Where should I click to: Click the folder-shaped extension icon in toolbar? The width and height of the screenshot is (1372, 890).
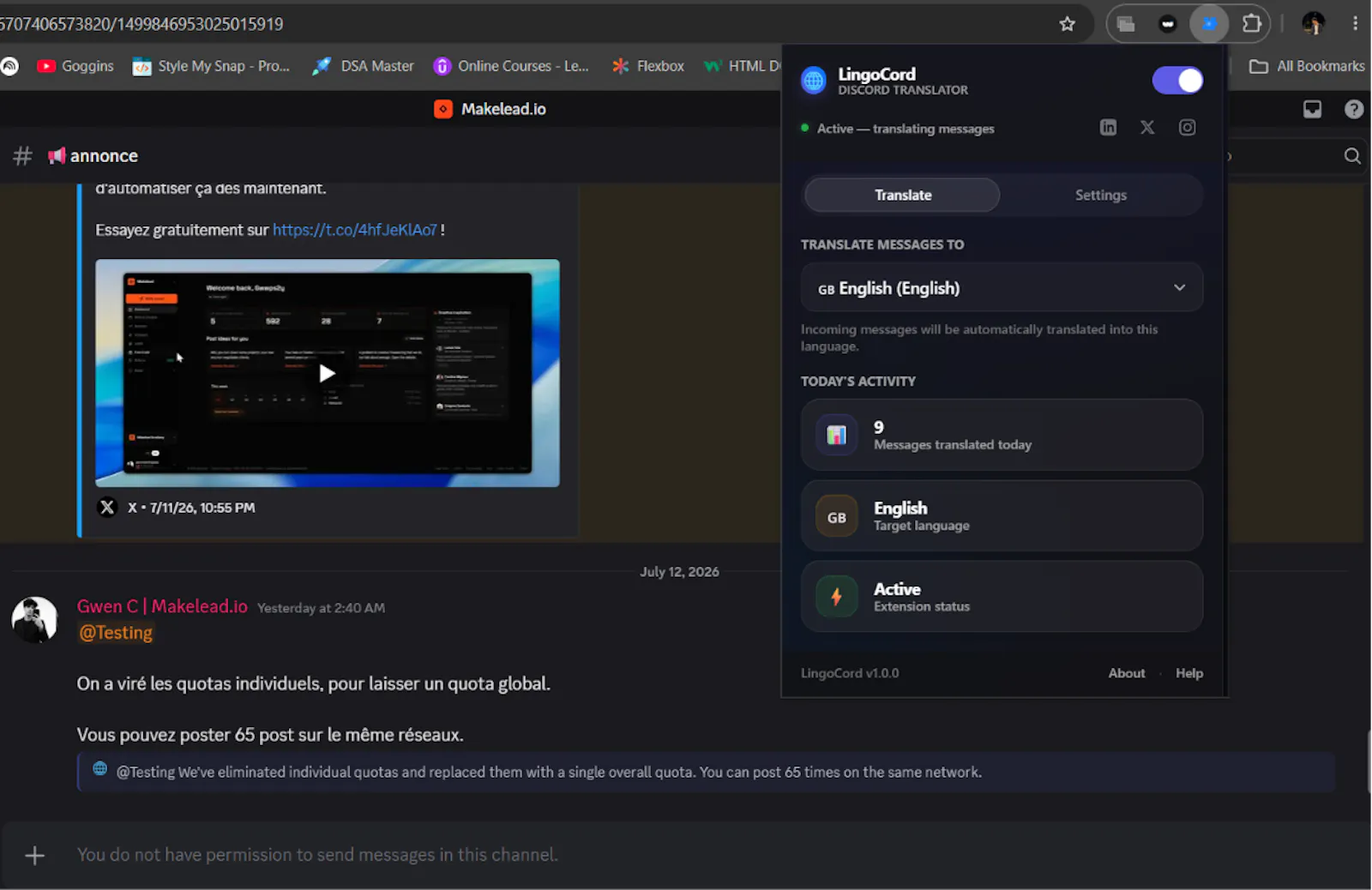tap(1126, 24)
